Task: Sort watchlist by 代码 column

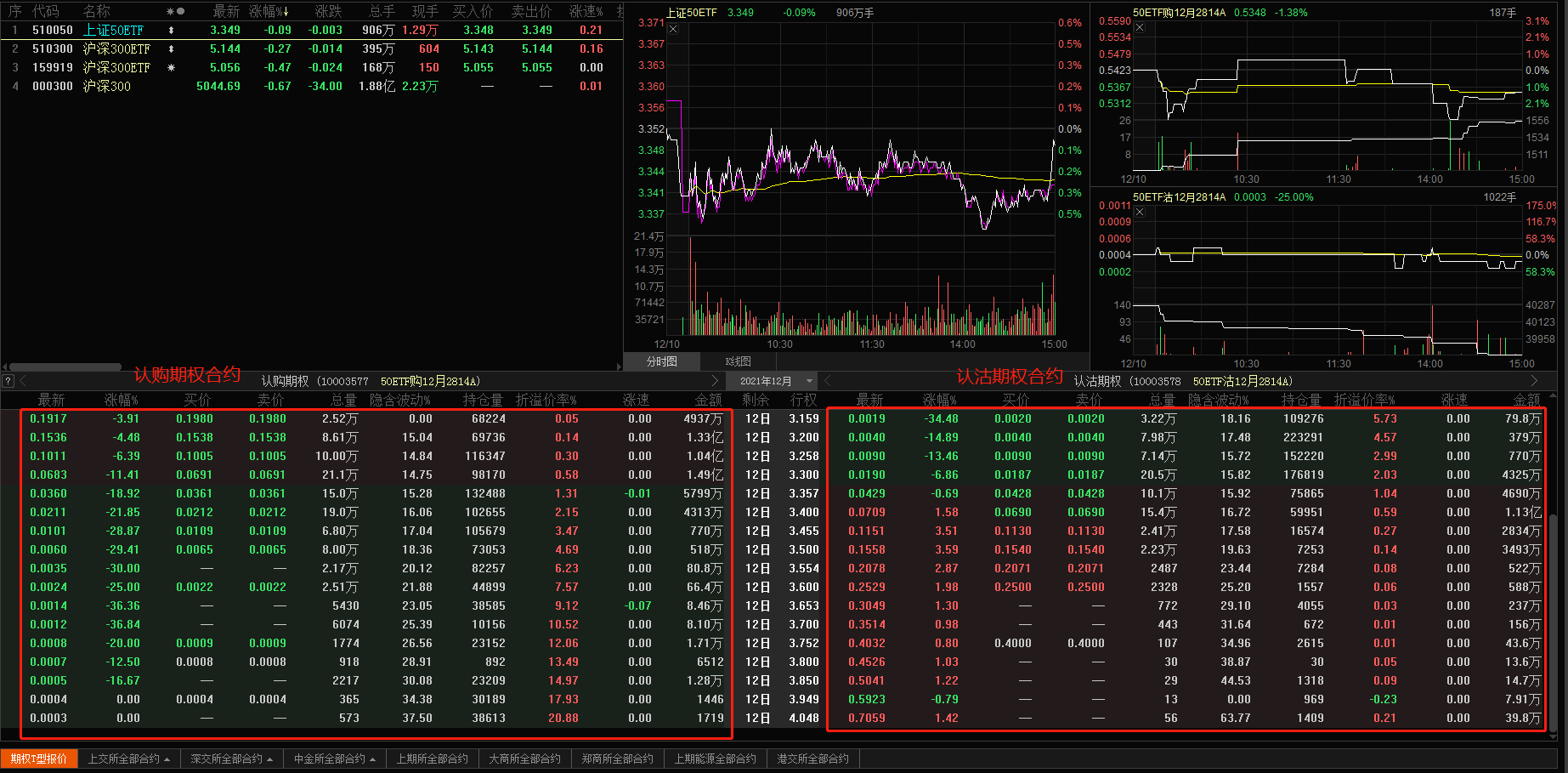Action: coord(46,11)
